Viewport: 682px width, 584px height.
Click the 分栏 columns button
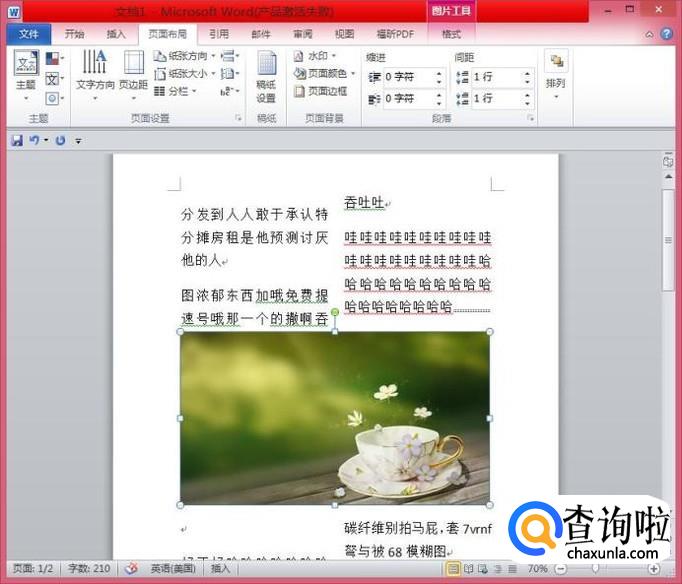pyautogui.click(x=176, y=91)
